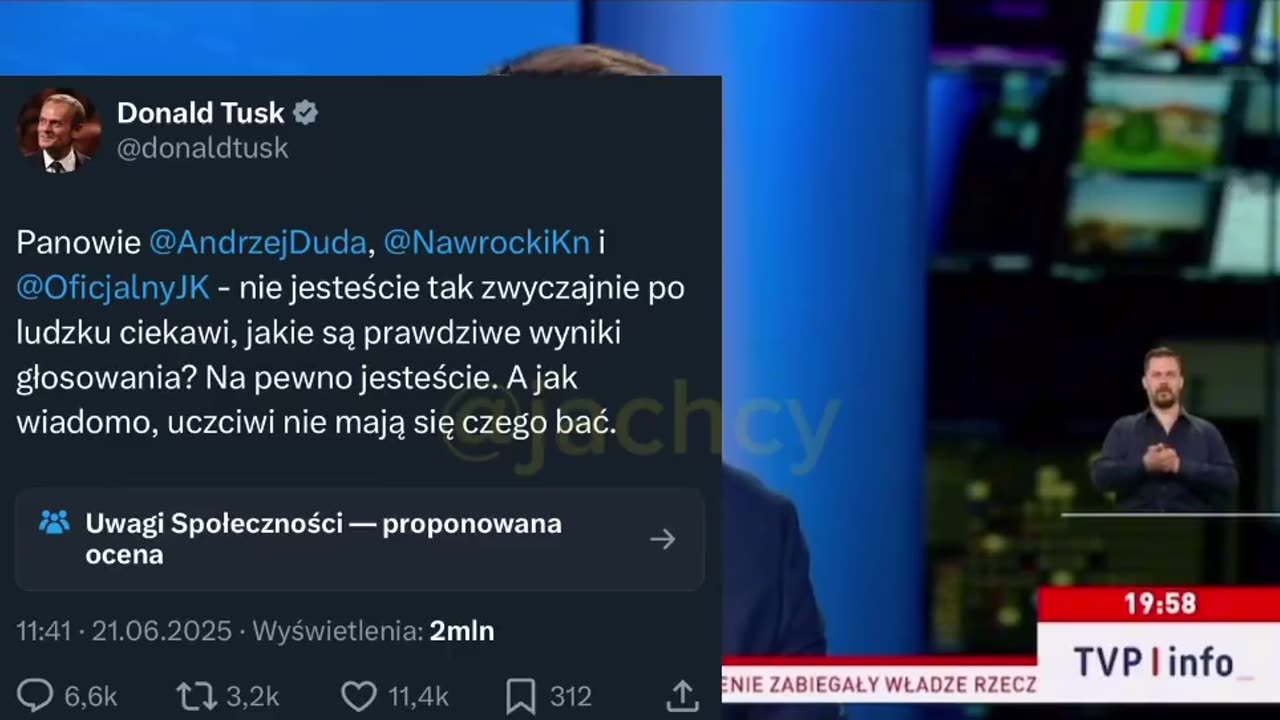Click the verified badge next to name
Screen dimensions: 1280x720
(305, 113)
